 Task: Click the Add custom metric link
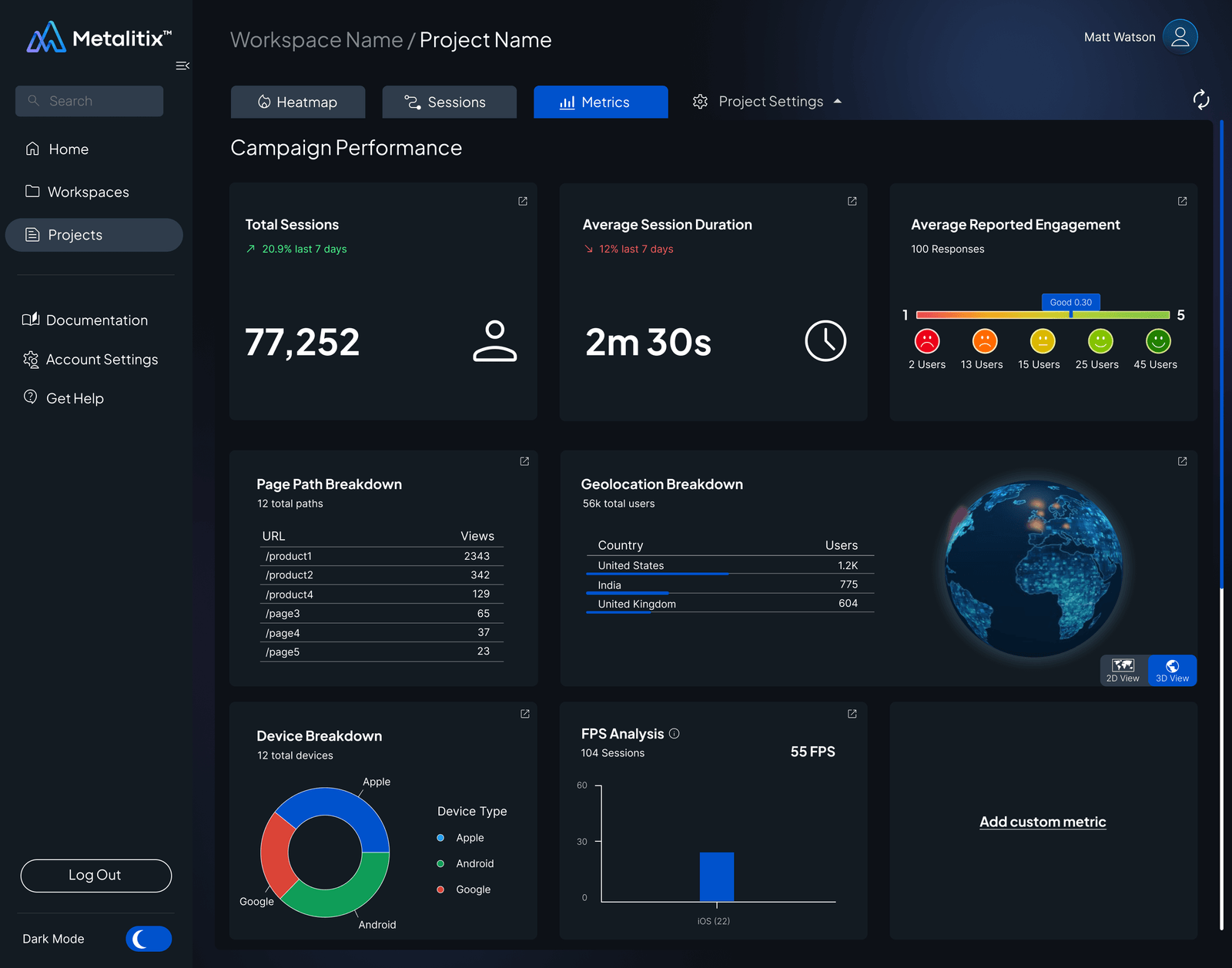1043,822
